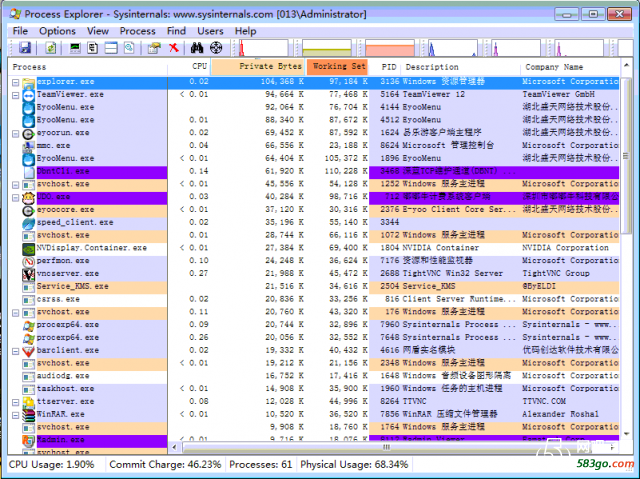Image resolution: width=640 pixels, height=479 pixels.
Task: Collapse the eyoorun.exe tree node
Action: click(16, 133)
